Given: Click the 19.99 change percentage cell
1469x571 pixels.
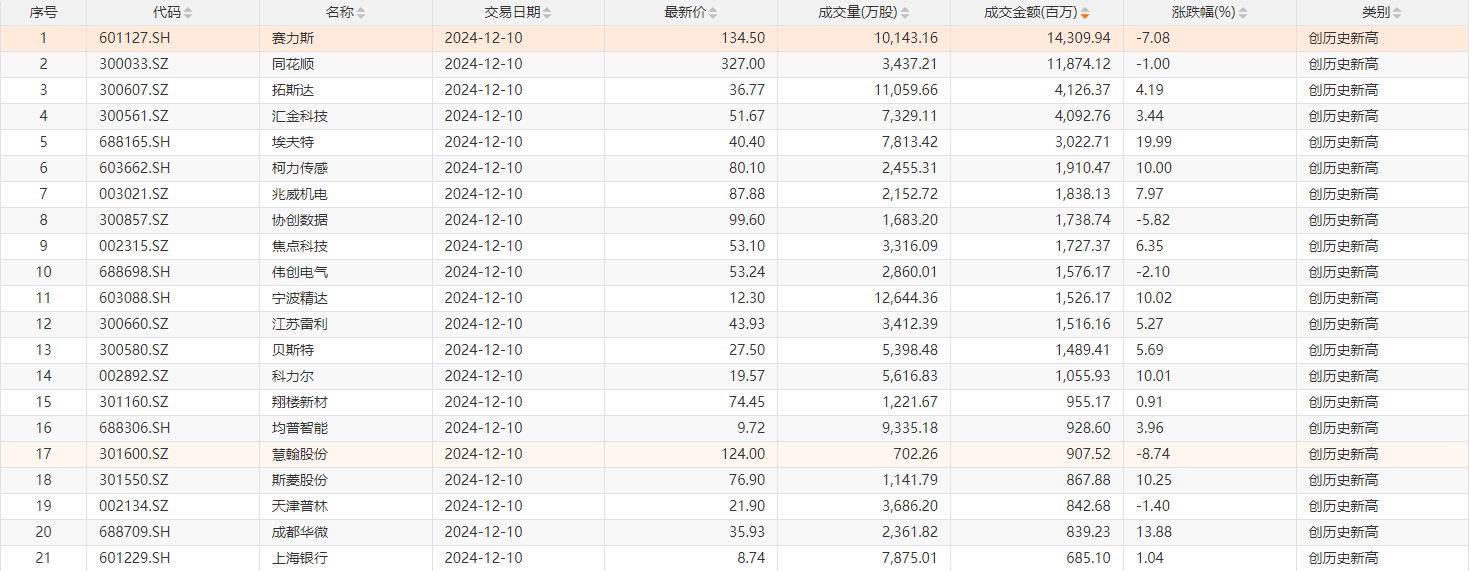Looking at the screenshot, I should (x=1154, y=142).
